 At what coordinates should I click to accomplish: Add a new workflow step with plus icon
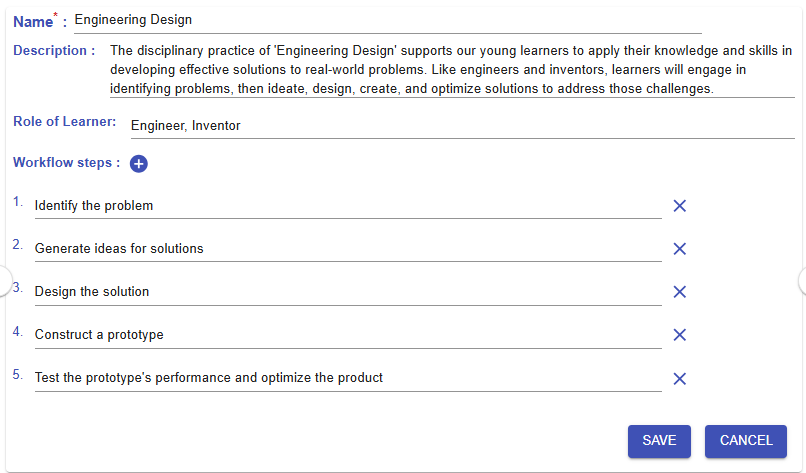click(x=139, y=164)
